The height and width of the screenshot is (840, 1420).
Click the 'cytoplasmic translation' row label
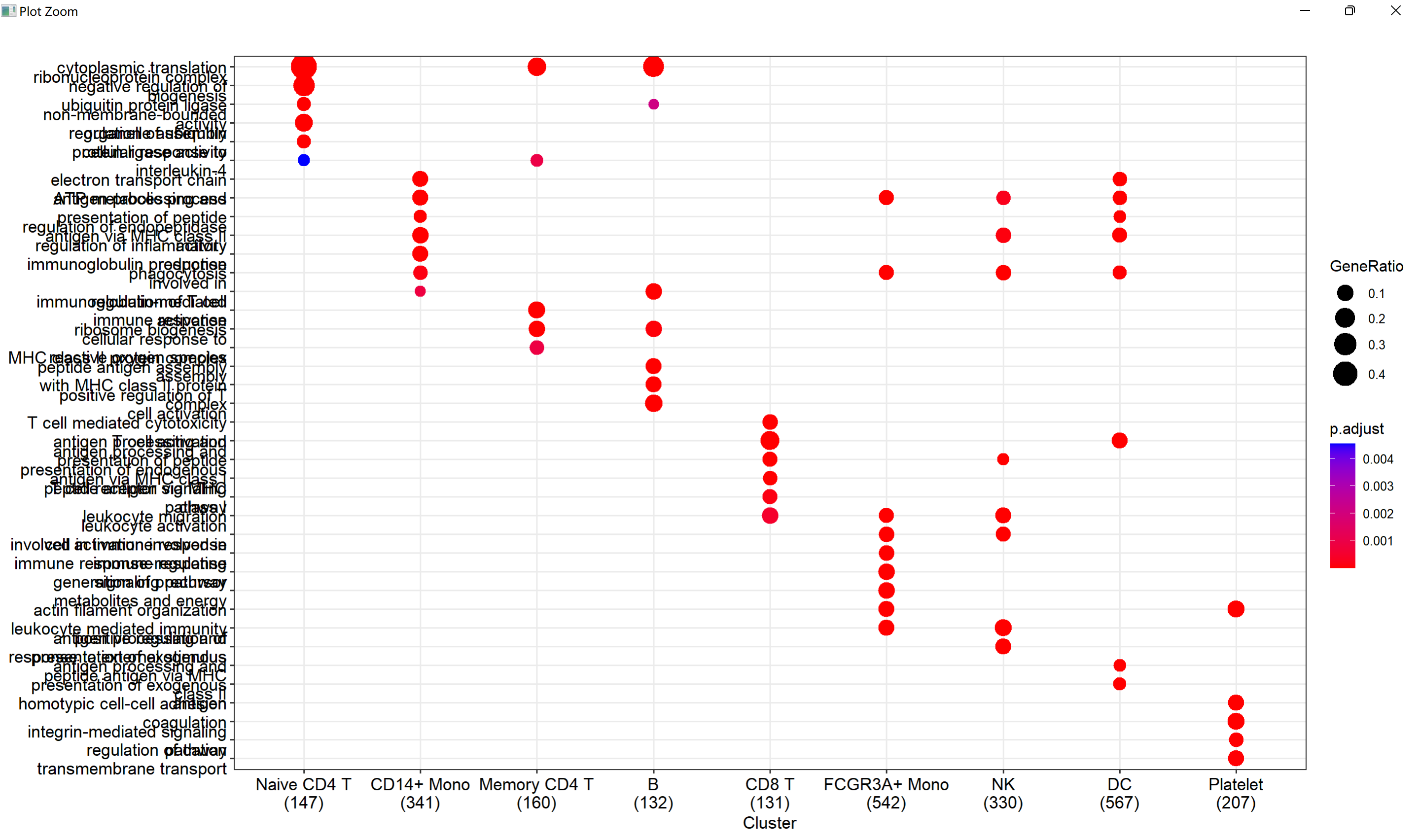coord(142,68)
